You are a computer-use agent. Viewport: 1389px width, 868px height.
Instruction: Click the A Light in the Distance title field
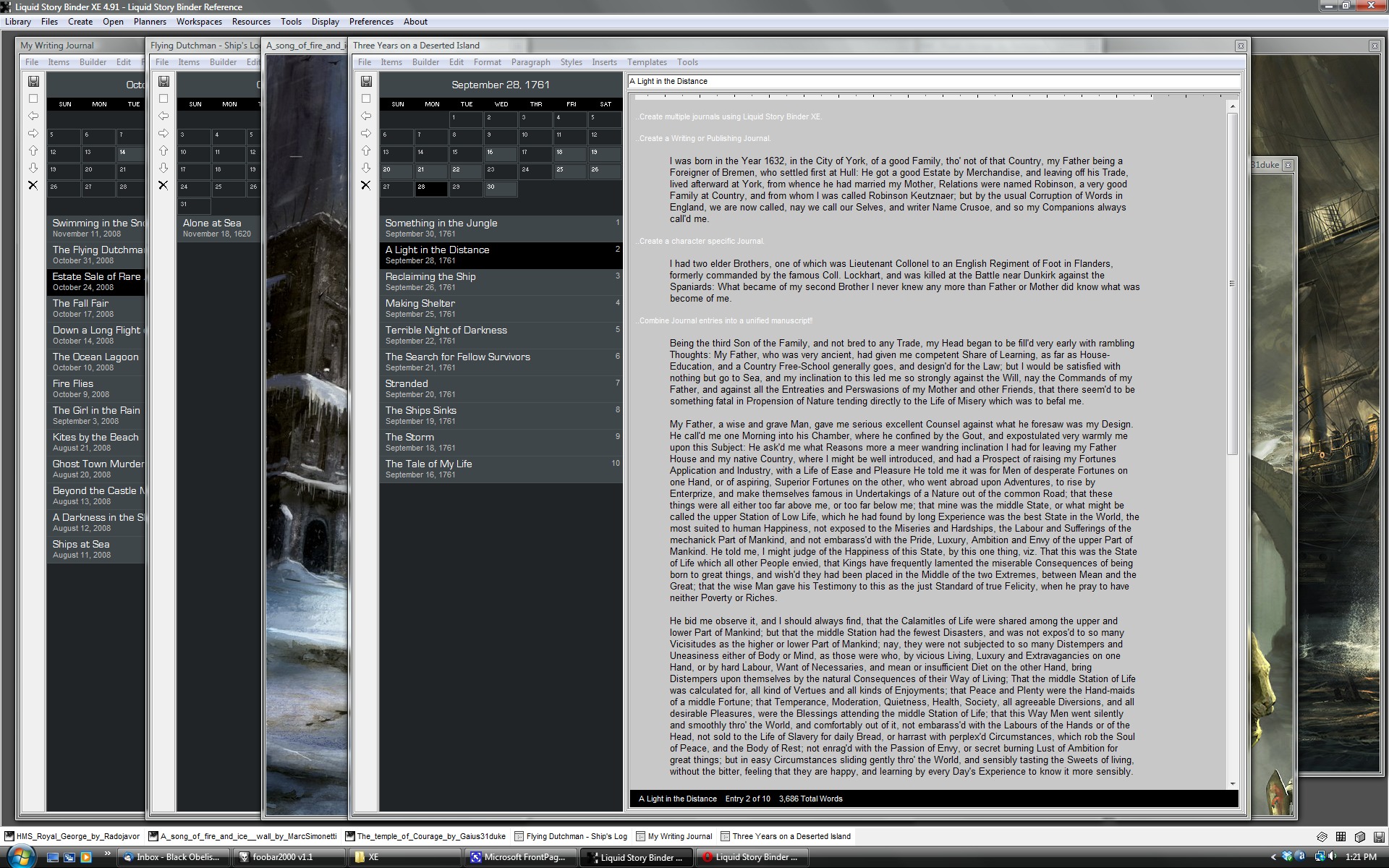933,81
